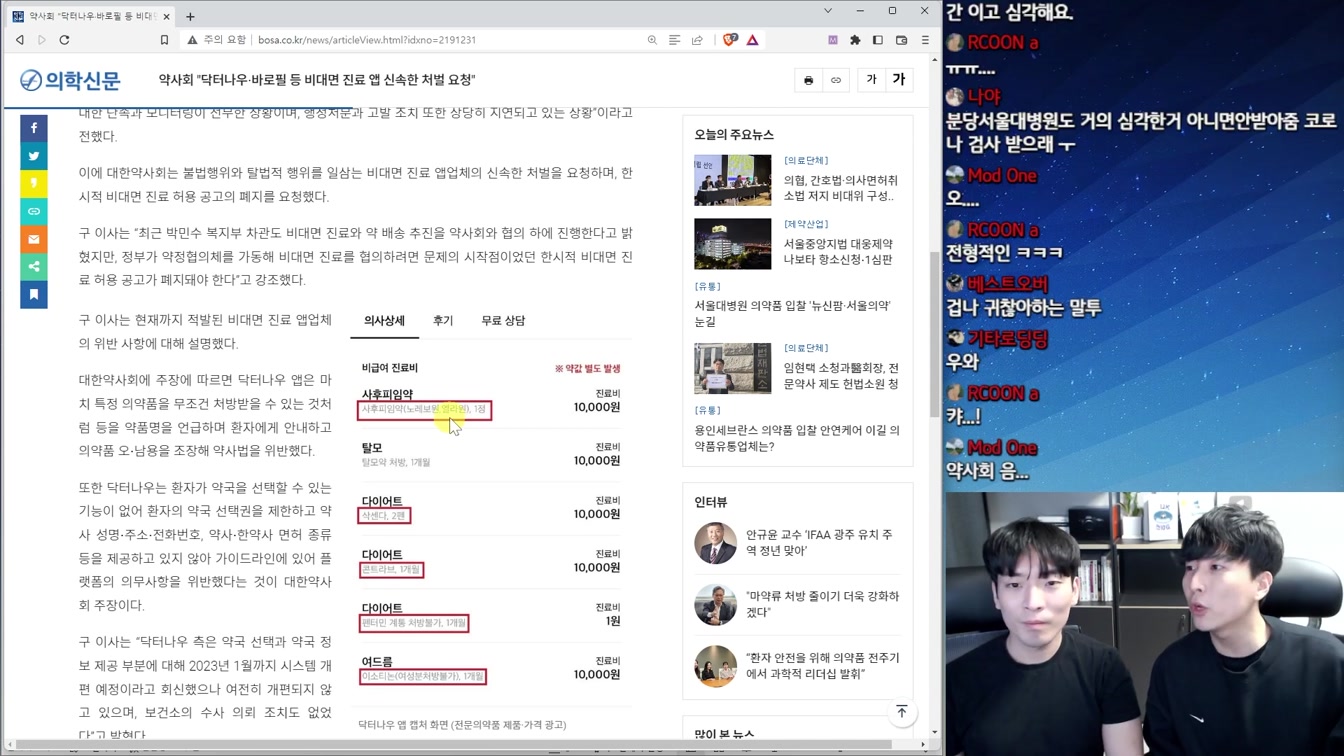Open interview with 안규윤 교수
Viewport: 1344px width, 756px height.
(819, 543)
